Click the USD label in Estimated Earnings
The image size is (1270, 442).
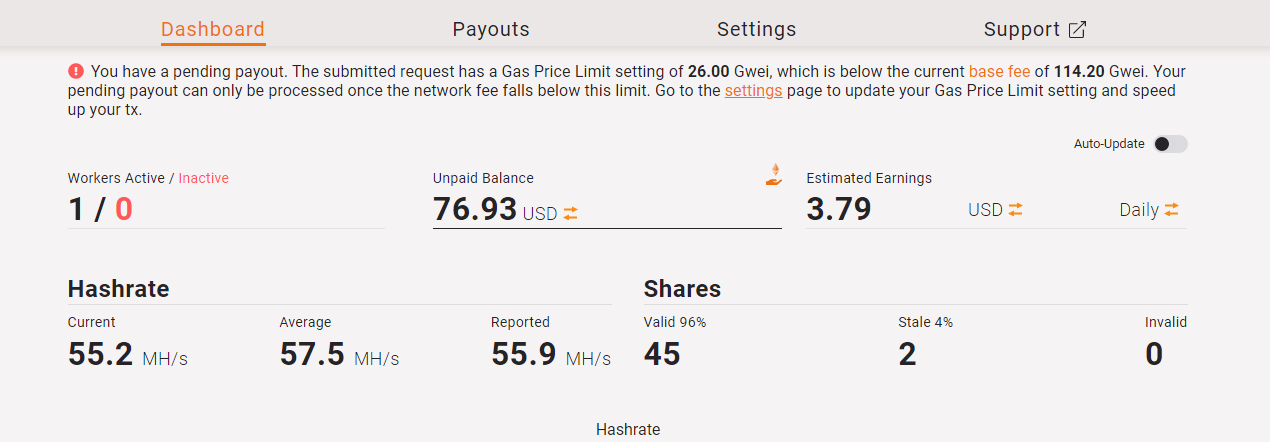pyautogui.click(x=985, y=210)
